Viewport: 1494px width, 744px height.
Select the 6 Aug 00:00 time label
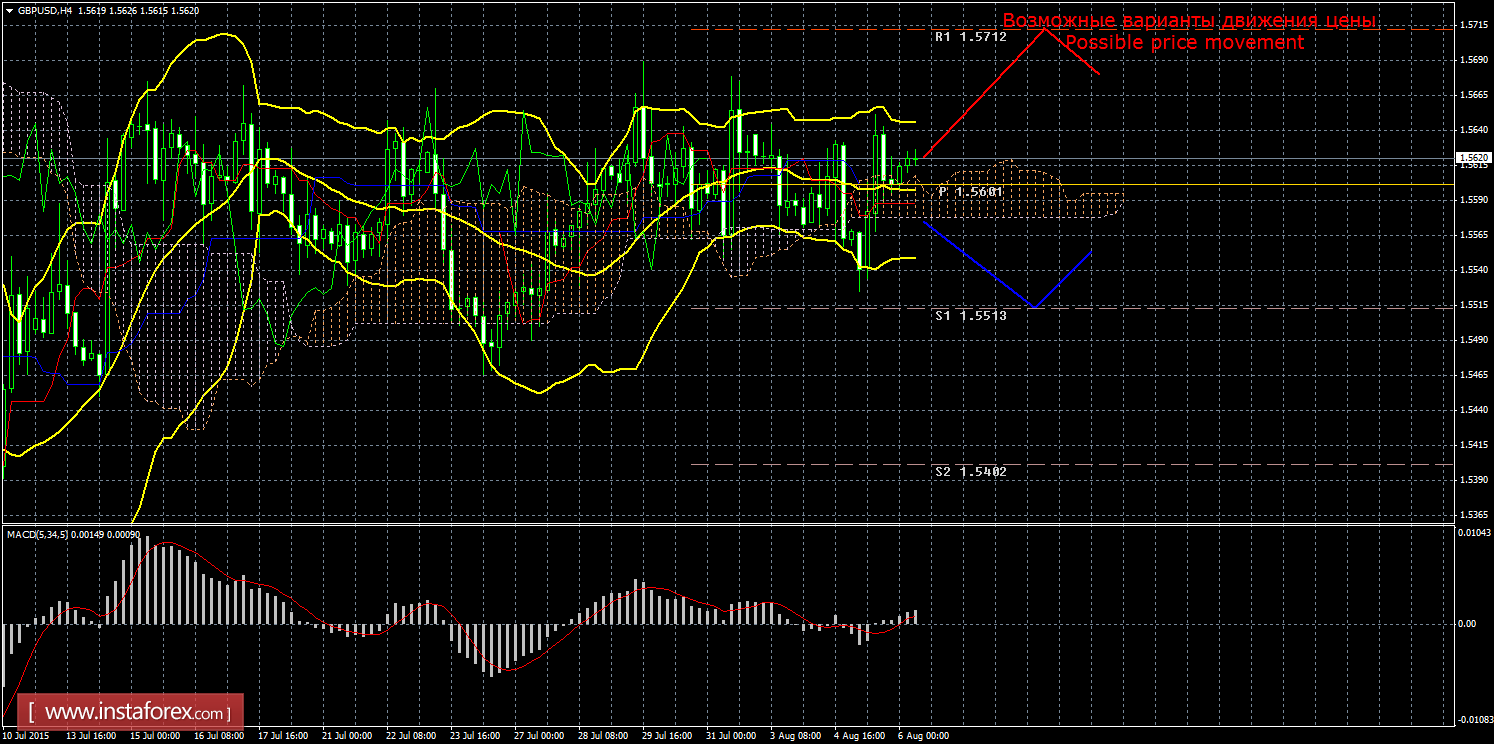pos(922,736)
